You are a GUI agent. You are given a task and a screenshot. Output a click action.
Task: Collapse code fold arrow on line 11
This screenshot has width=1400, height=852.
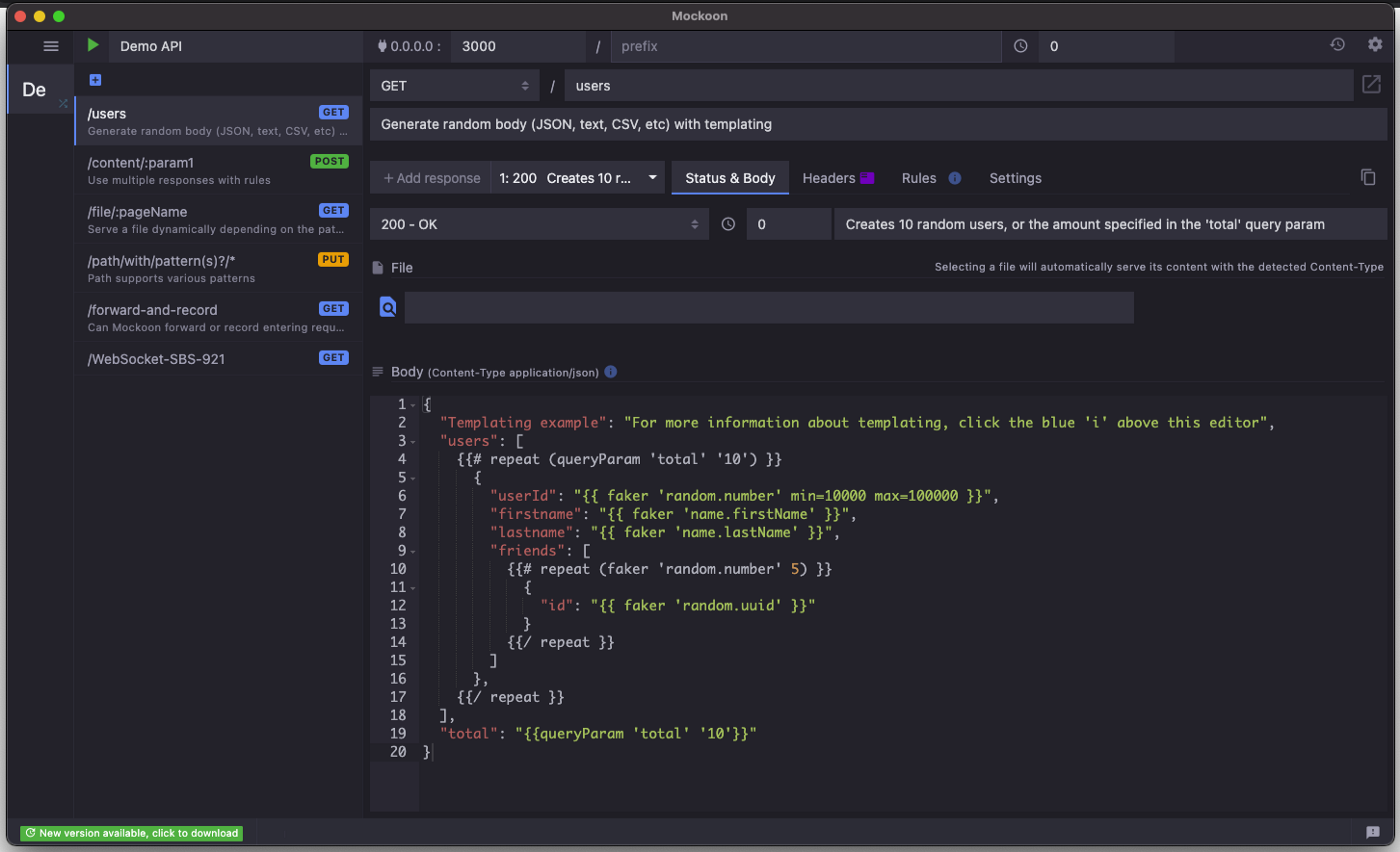[x=415, y=588]
